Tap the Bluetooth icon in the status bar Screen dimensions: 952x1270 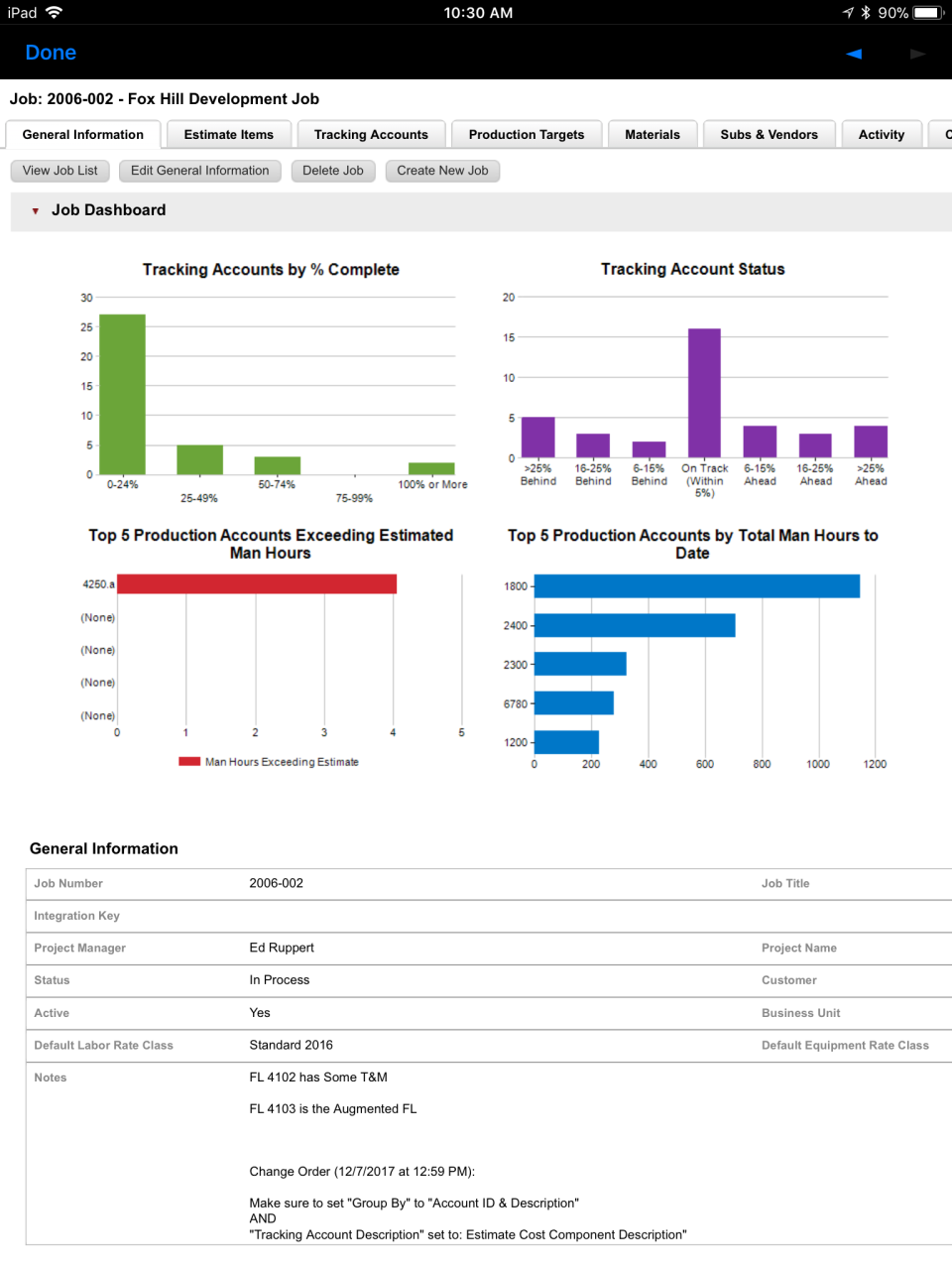[867, 13]
